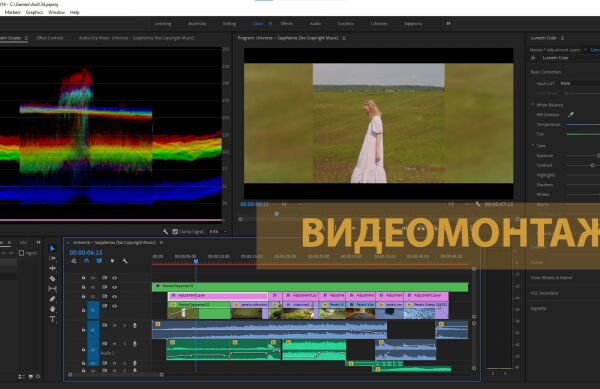Open Master Adjustment Layer dropdown
600x389 pixels.
(x=585, y=50)
